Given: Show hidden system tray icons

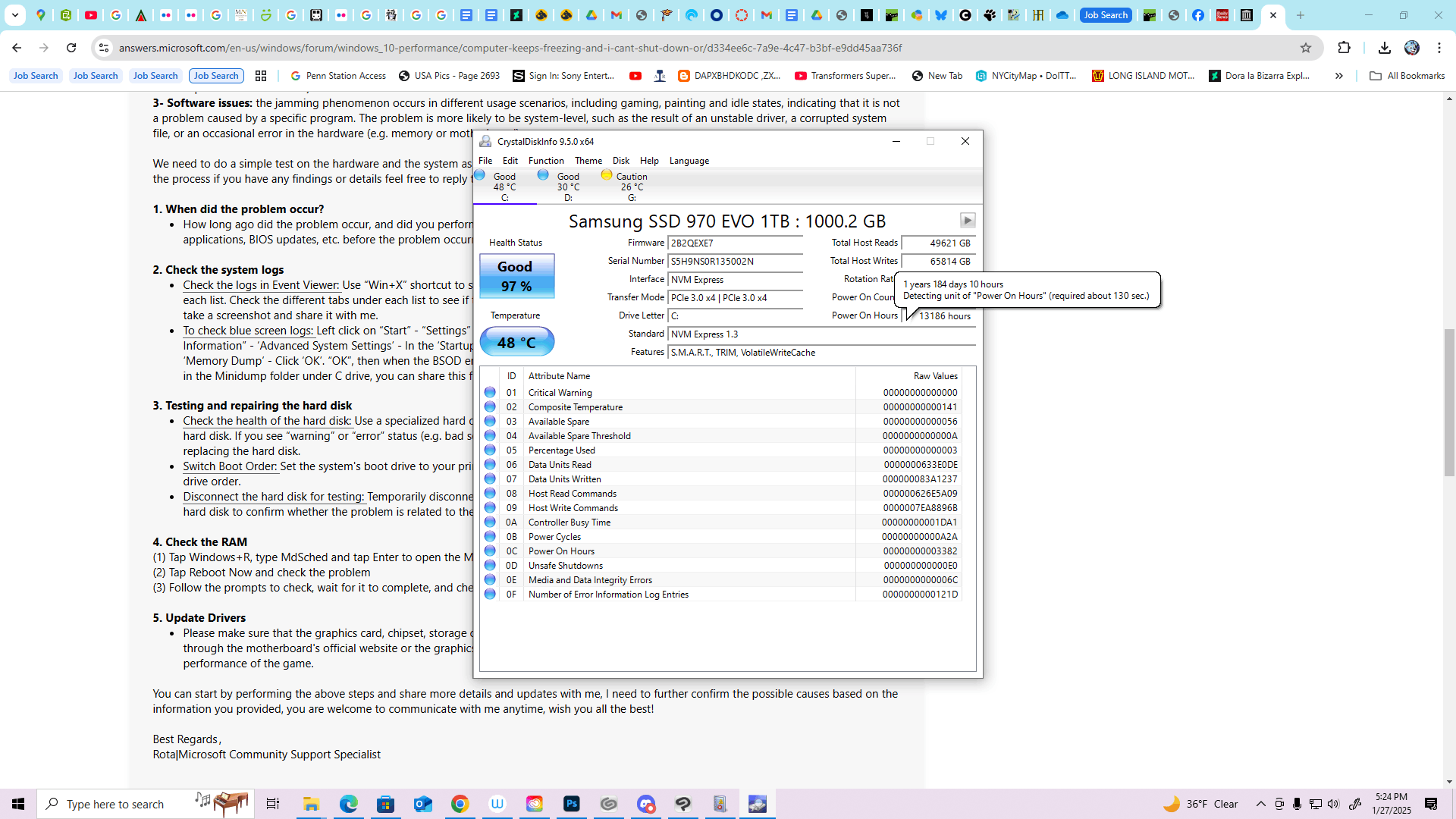Looking at the screenshot, I should tap(1260, 804).
